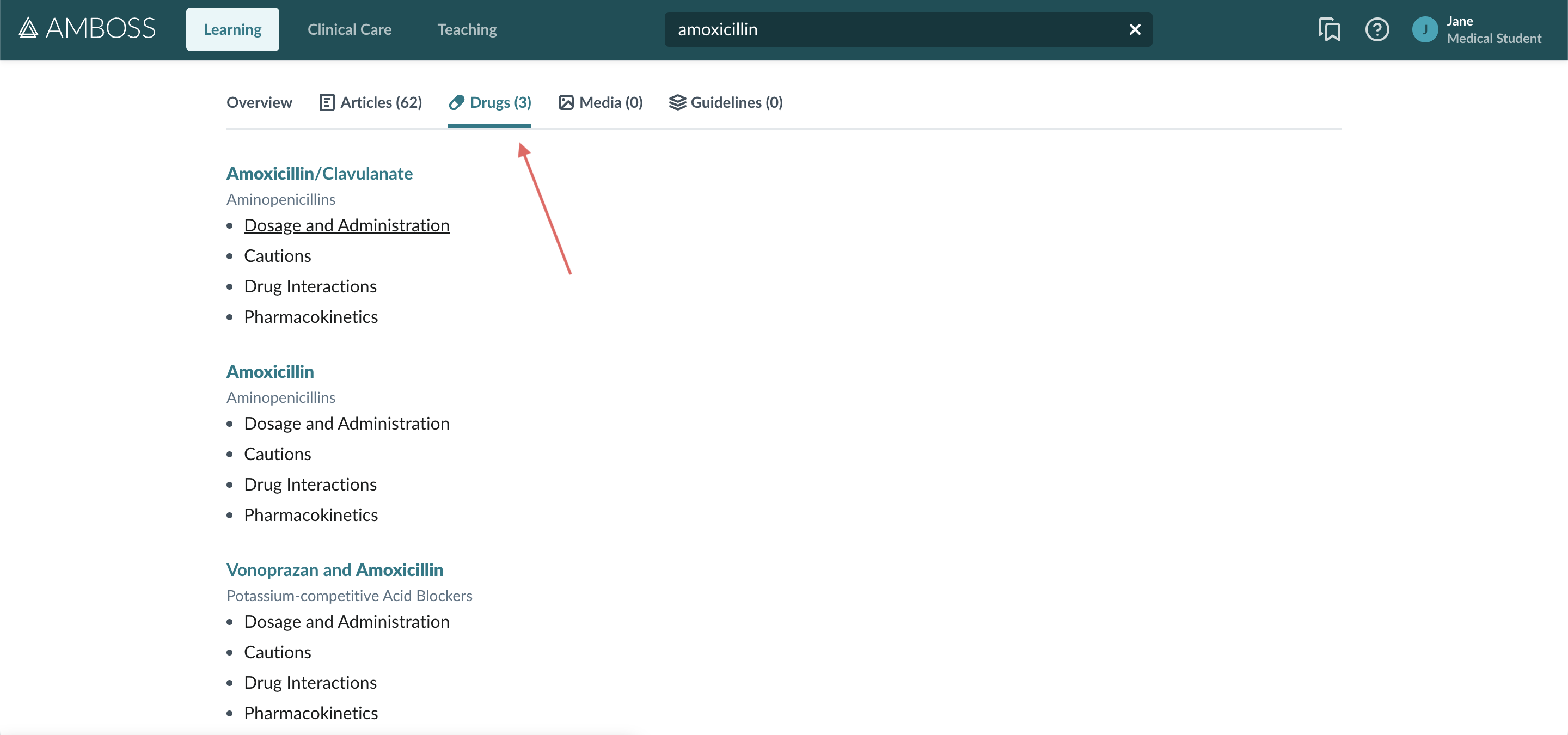The height and width of the screenshot is (735, 1568).
Task: Select the Learning tab
Action: tap(232, 29)
